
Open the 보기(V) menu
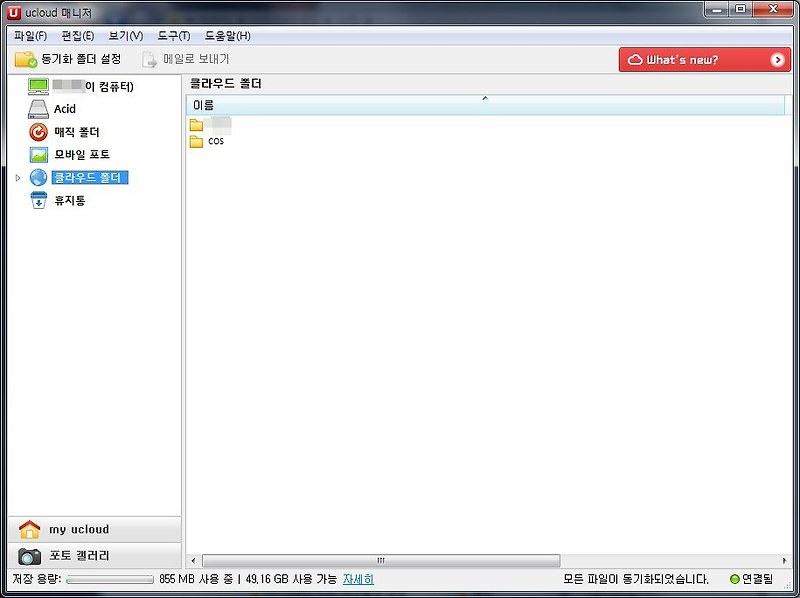click(126, 36)
